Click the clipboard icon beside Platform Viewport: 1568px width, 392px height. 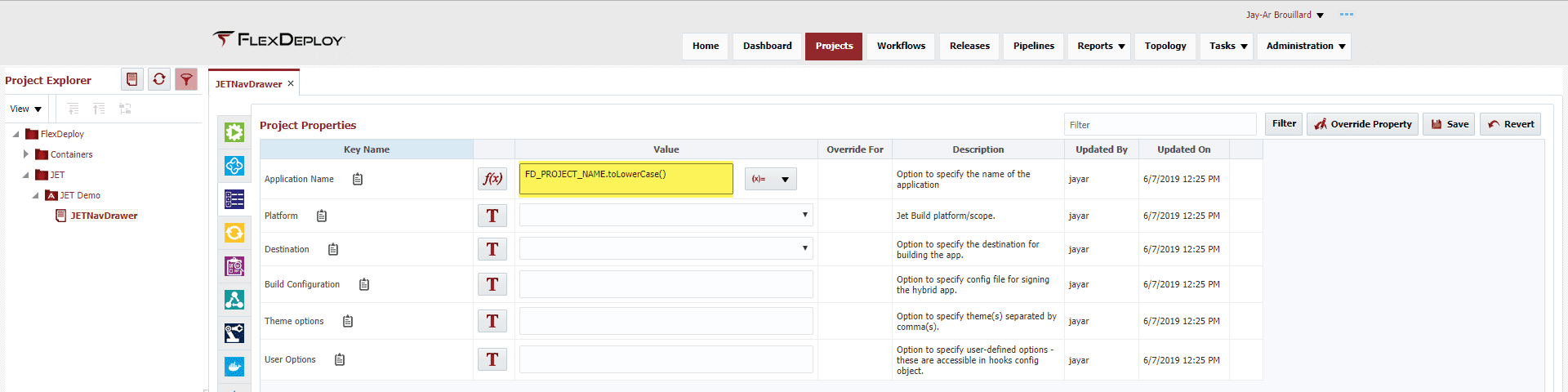tap(322, 216)
